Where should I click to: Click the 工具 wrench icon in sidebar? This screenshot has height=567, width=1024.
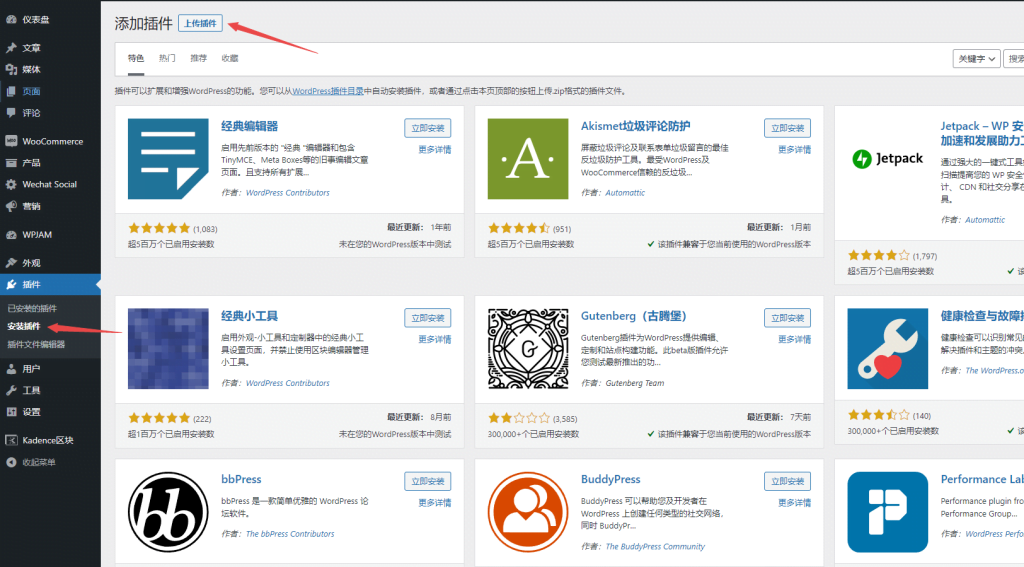tap(11, 390)
